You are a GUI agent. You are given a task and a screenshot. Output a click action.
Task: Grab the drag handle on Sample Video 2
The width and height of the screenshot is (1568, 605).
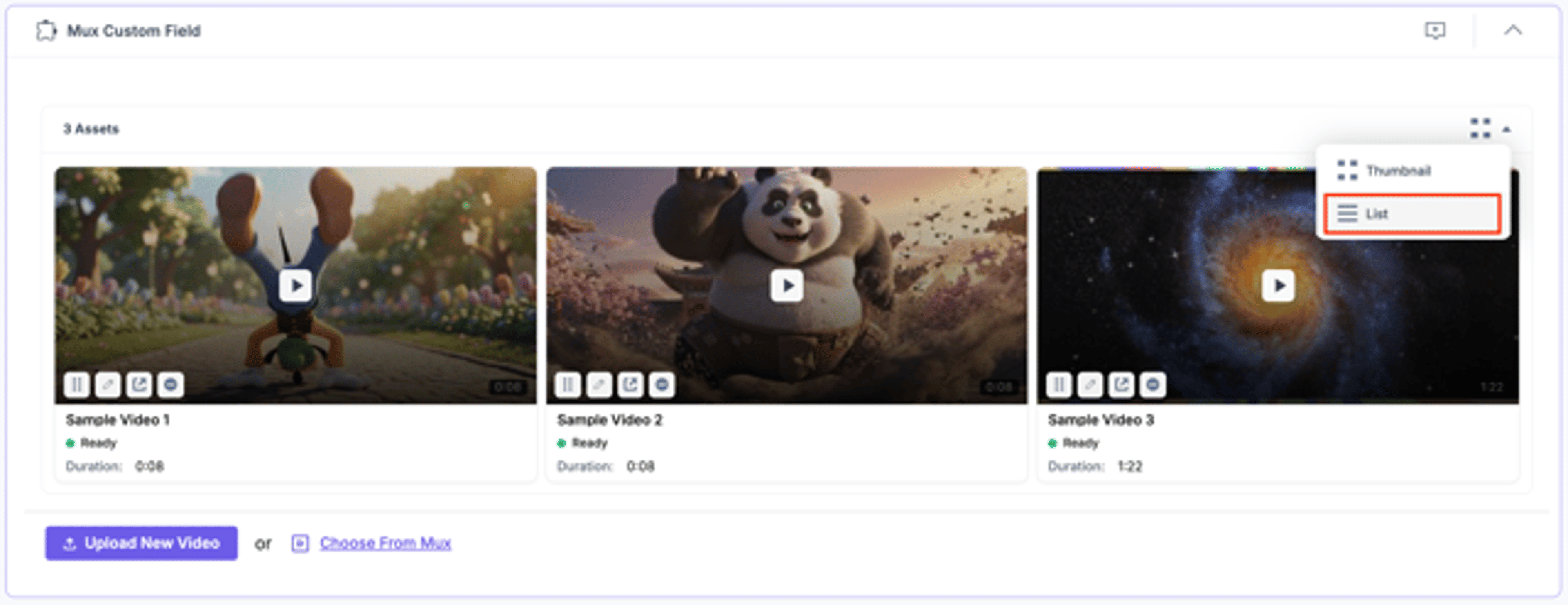(x=568, y=385)
